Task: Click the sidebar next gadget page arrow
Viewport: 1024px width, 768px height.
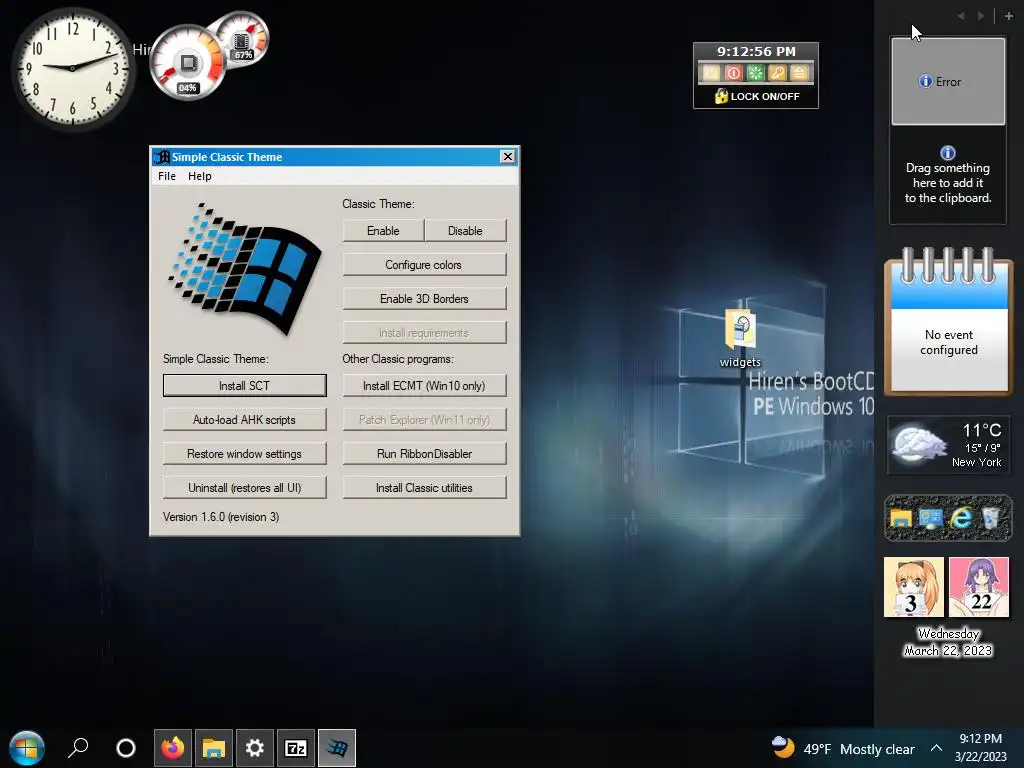Action: pos(980,16)
